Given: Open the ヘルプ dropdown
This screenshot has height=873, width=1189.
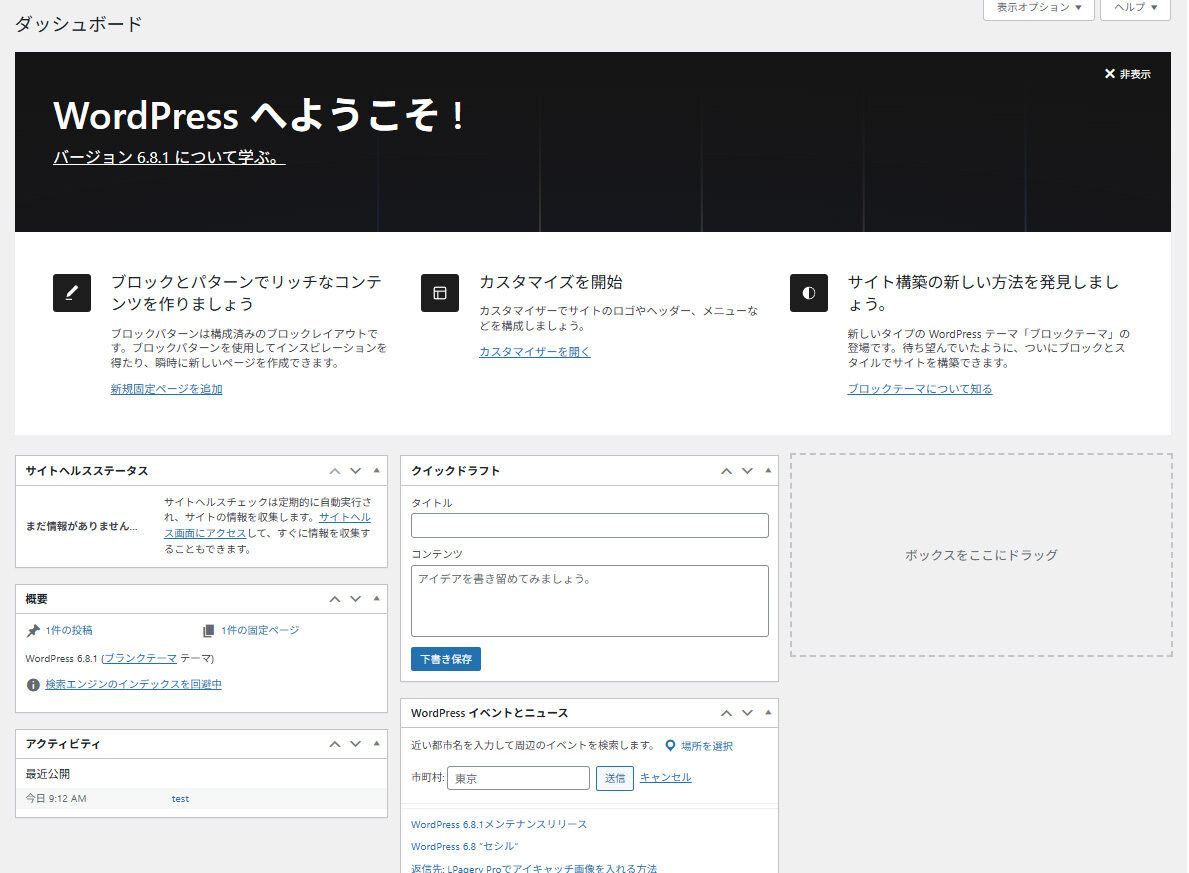Looking at the screenshot, I should [x=1135, y=8].
